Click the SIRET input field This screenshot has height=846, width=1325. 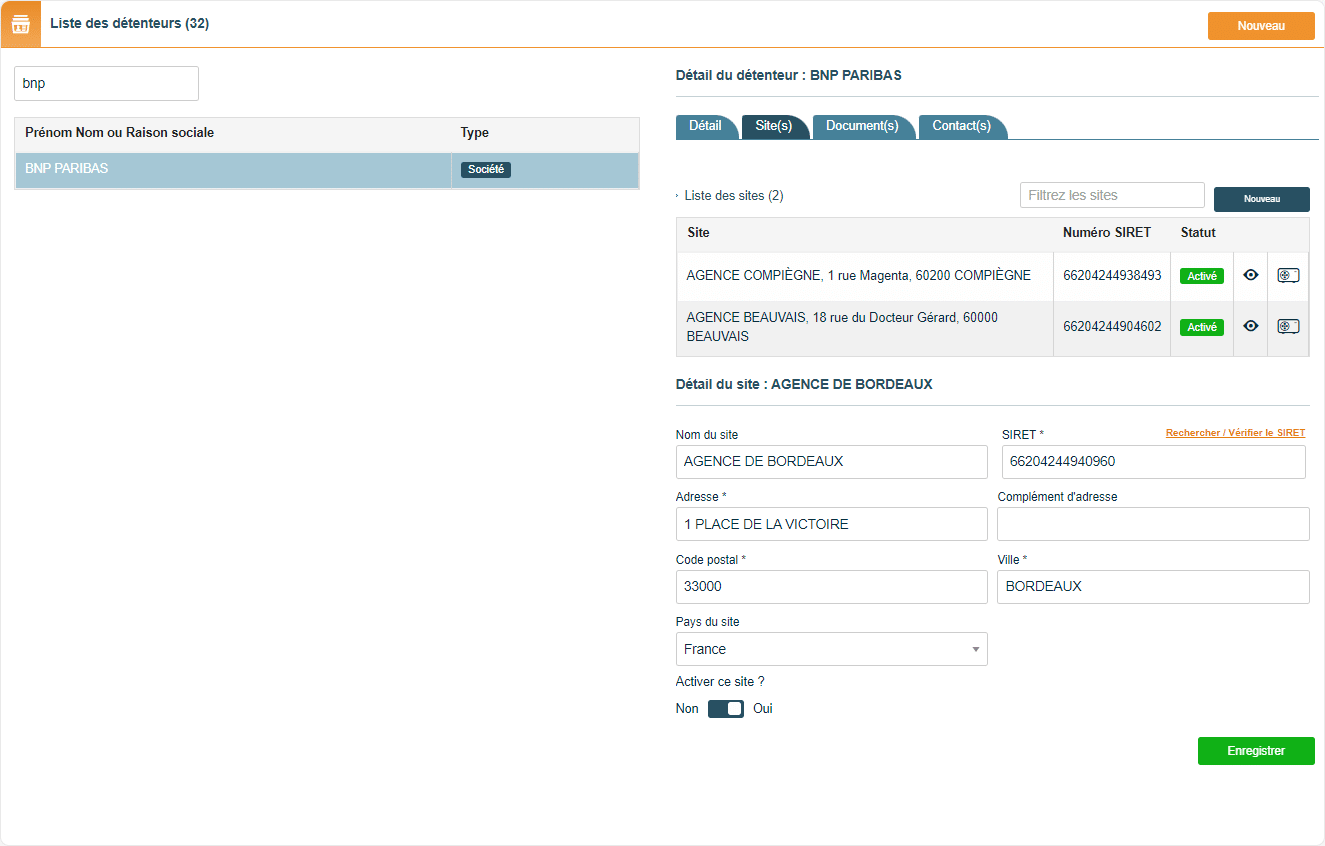(1154, 462)
